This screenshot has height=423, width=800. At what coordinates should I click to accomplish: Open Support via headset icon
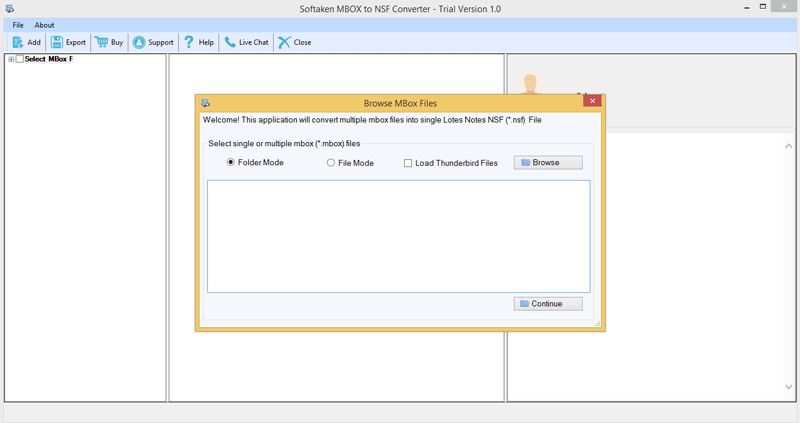pyautogui.click(x=139, y=42)
